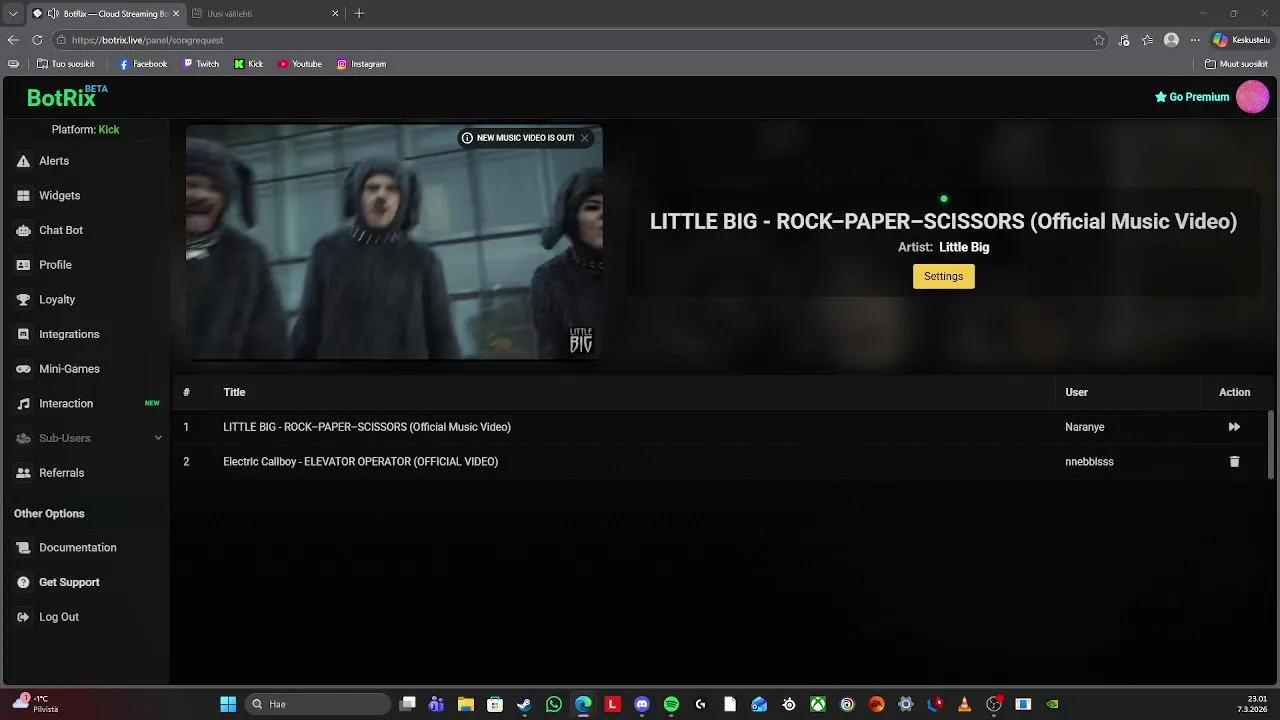1280x720 pixels.
Task: Click the User column header
Action: 1076,392
